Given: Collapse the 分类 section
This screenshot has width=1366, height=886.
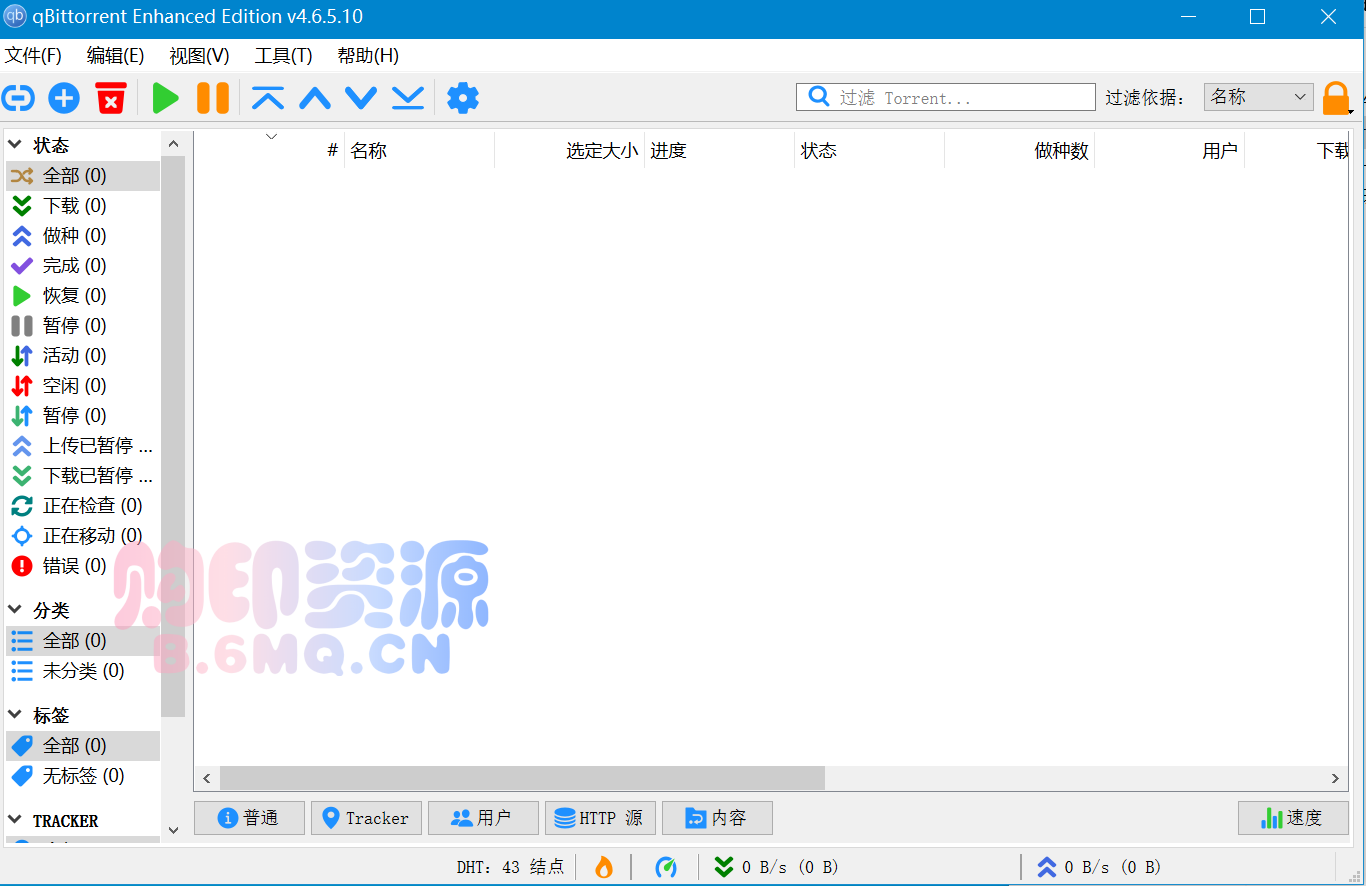Looking at the screenshot, I should [x=14, y=610].
